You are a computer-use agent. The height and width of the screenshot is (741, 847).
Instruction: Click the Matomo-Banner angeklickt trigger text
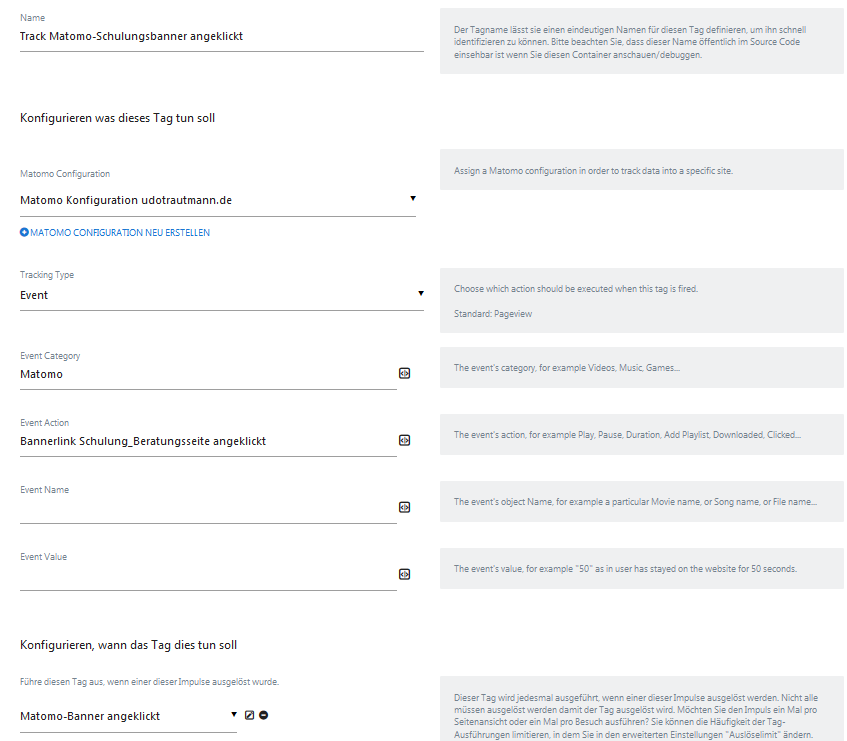tap(90, 716)
